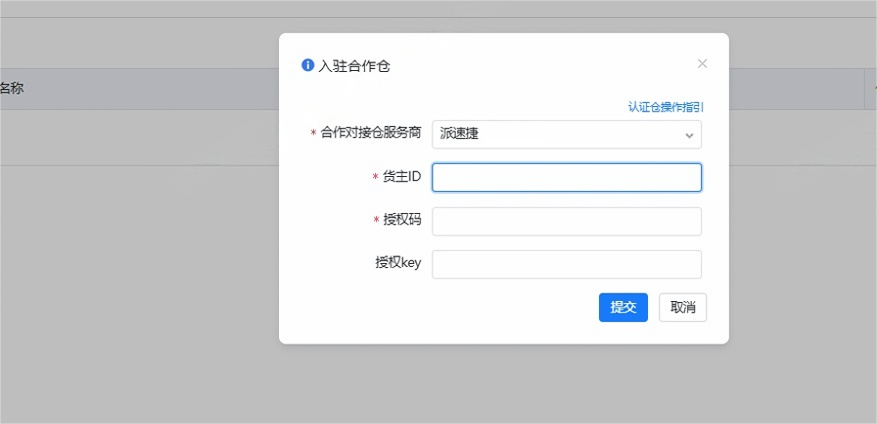The height and width of the screenshot is (424, 877).
Task: Click the red asterisk beside 合作对接仓服务商
Action: click(313, 134)
